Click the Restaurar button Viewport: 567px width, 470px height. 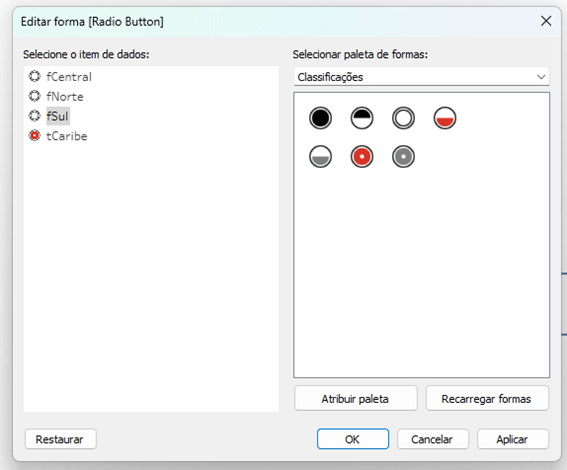60,439
